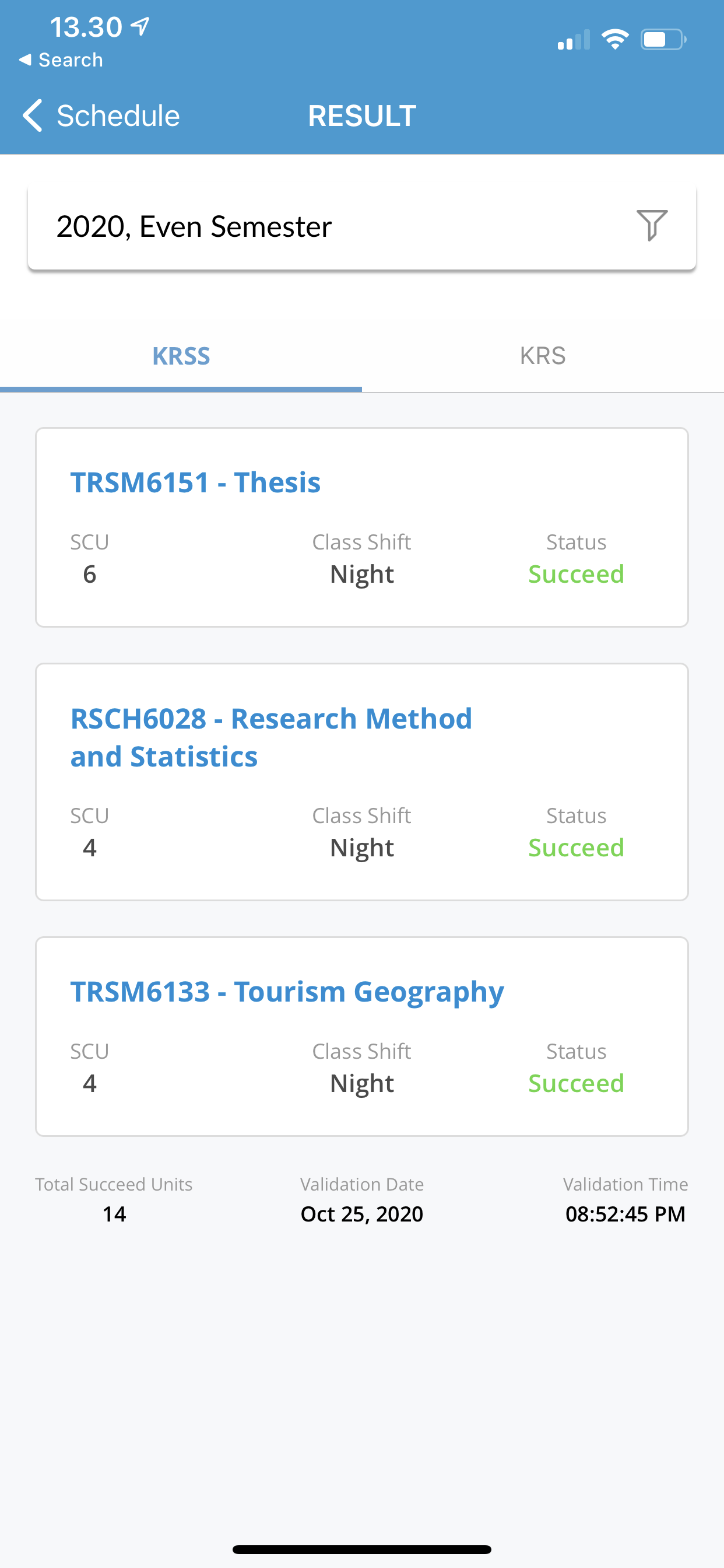The width and height of the screenshot is (724, 1568).
Task: Tap Succeed status for Tourism Geography
Action: (575, 1083)
